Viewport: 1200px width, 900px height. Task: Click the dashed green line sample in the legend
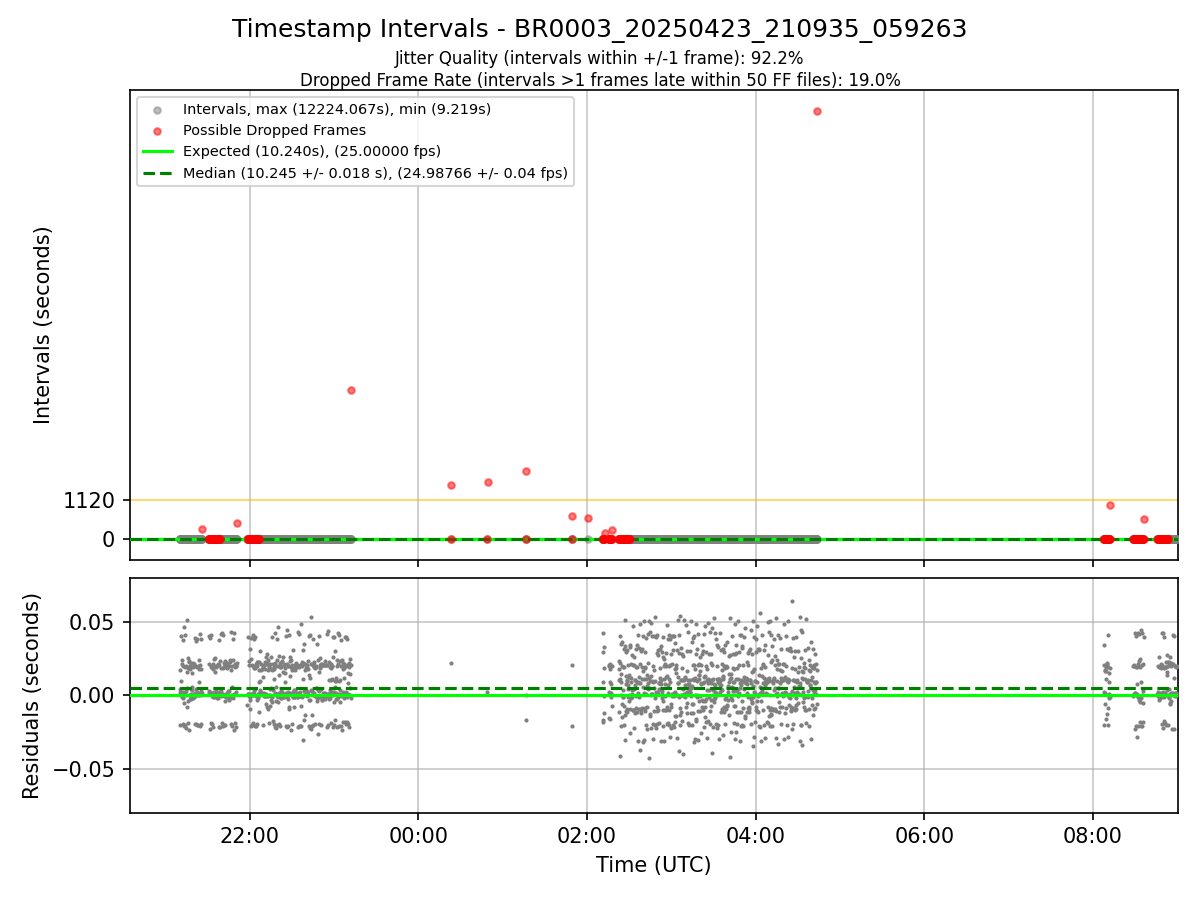click(157, 173)
